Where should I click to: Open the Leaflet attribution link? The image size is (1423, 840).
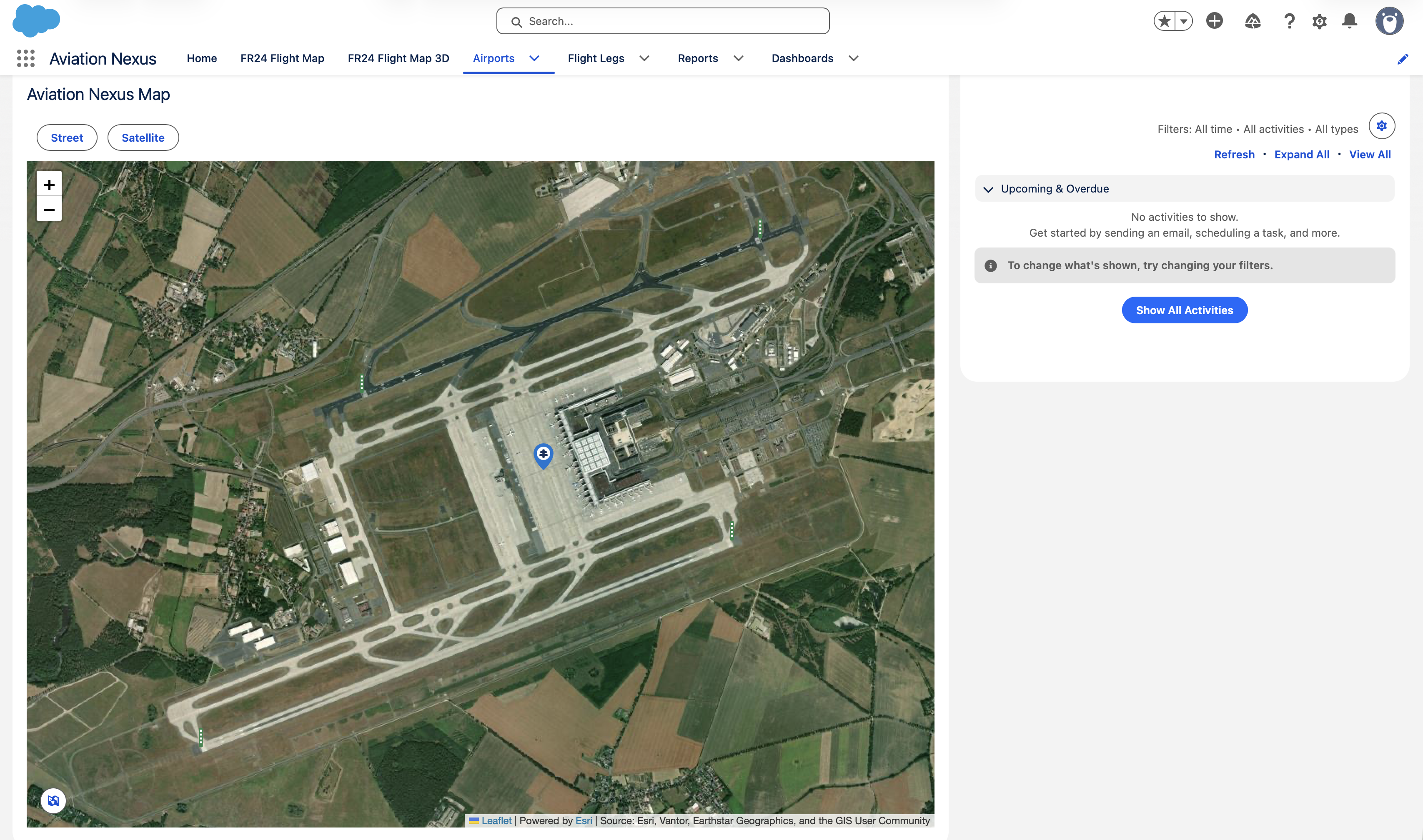(496, 821)
